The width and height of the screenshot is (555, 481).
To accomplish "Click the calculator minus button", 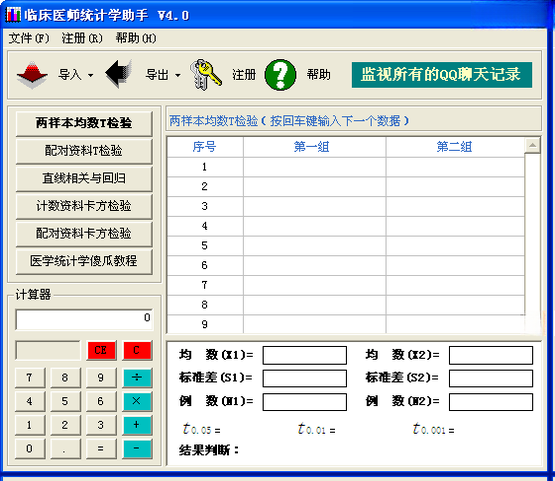I will tap(137, 448).
